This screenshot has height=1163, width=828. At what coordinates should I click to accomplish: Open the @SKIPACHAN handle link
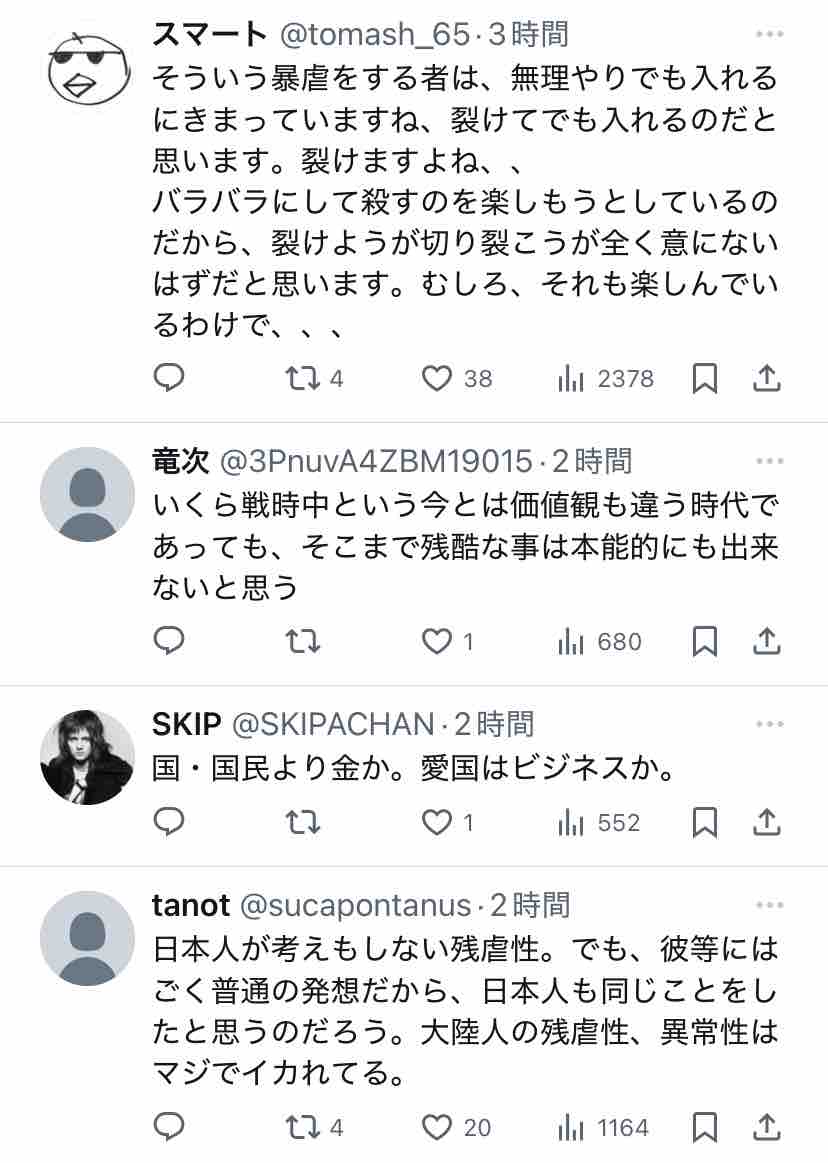click(333, 724)
